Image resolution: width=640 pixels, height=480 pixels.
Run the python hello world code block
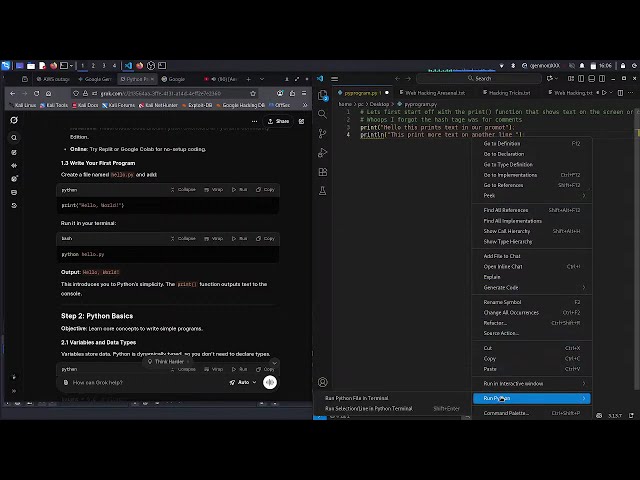pos(240,189)
